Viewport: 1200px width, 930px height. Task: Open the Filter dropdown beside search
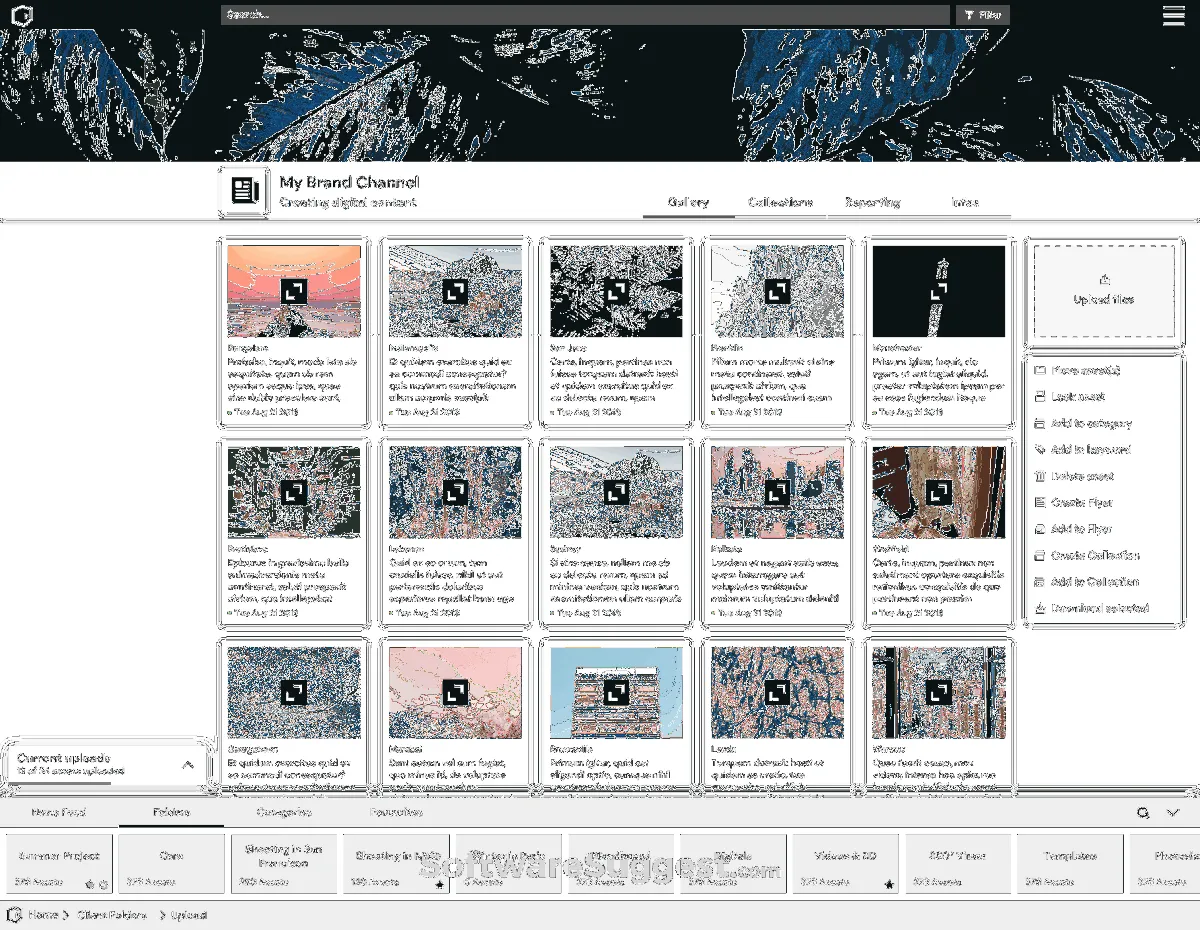pyautogui.click(x=982, y=15)
